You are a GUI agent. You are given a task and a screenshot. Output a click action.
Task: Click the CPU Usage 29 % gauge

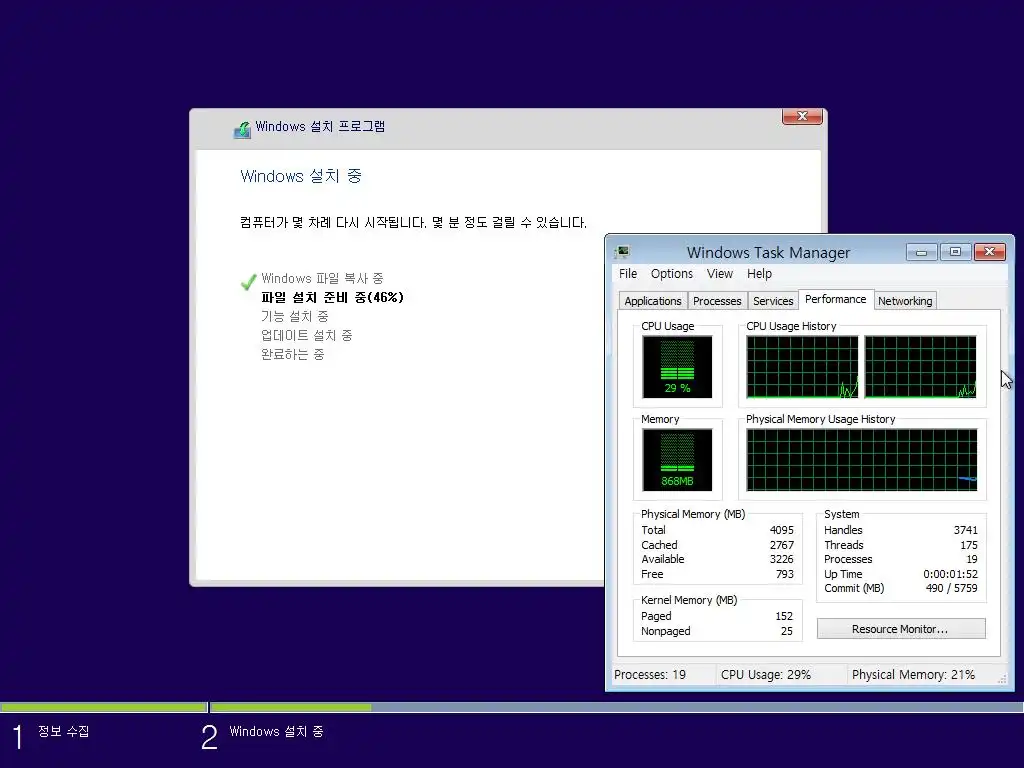pos(677,366)
